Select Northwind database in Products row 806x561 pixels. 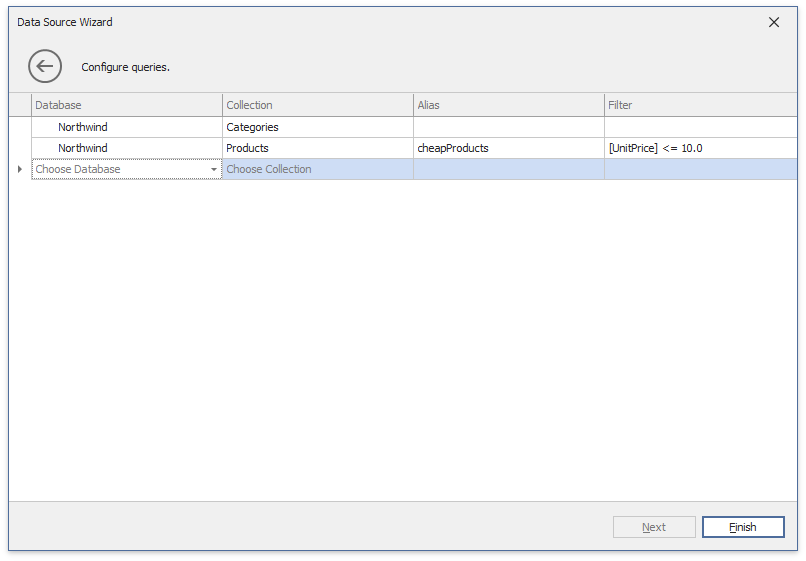[x=83, y=148]
